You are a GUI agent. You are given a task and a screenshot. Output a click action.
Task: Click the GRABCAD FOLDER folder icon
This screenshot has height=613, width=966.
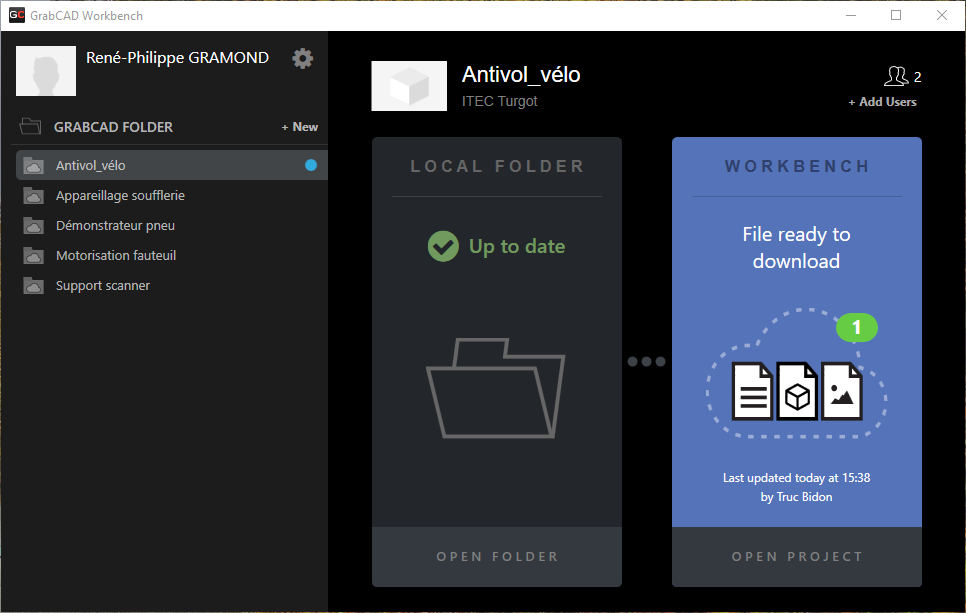[x=30, y=126]
